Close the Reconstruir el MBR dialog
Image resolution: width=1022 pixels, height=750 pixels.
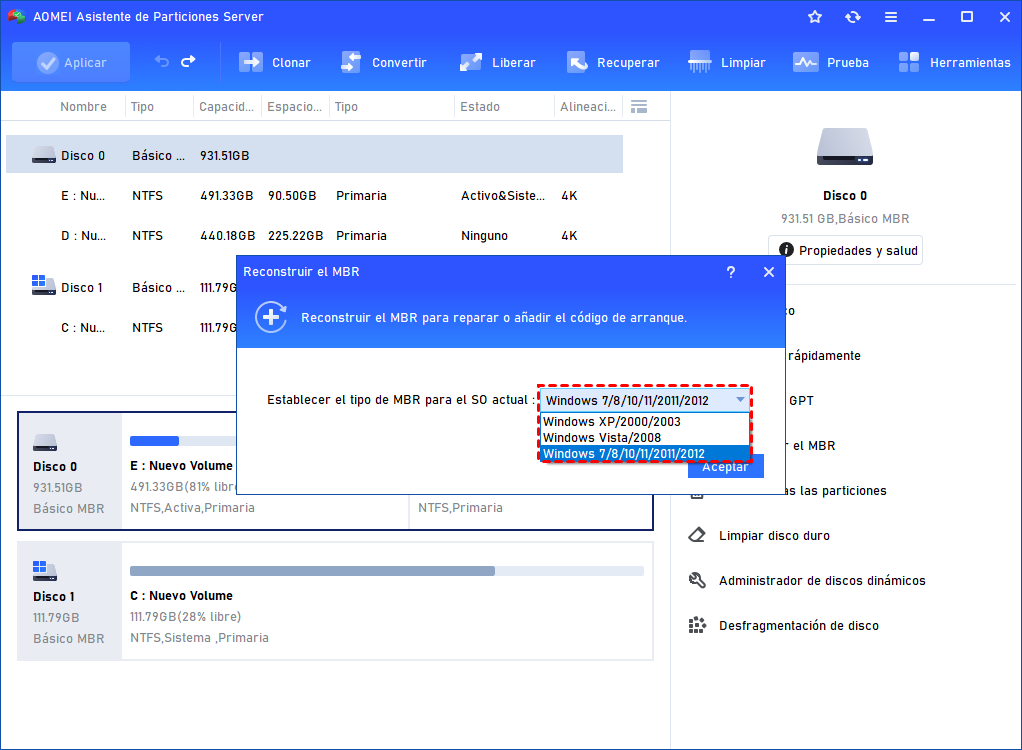coord(769,272)
